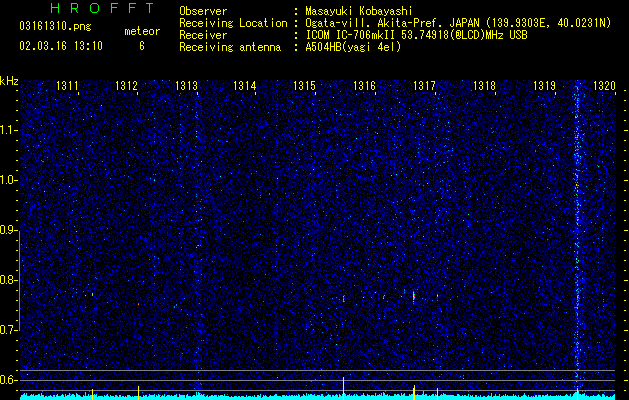Click the gray frequency range bracket by 0.8
The image size is (629, 400).
coord(19,280)
